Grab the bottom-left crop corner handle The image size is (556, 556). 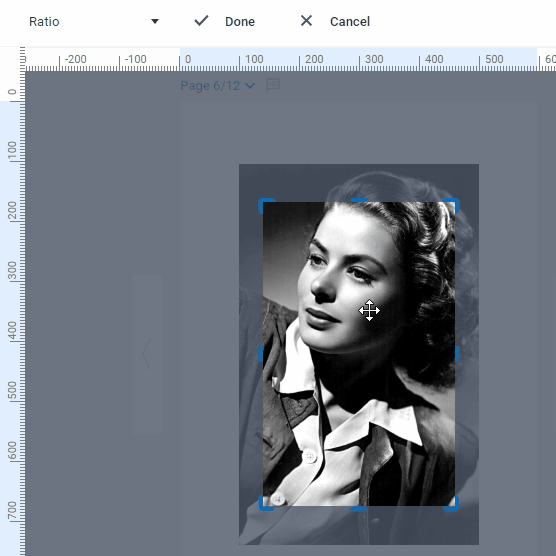(x=266, y=504)
